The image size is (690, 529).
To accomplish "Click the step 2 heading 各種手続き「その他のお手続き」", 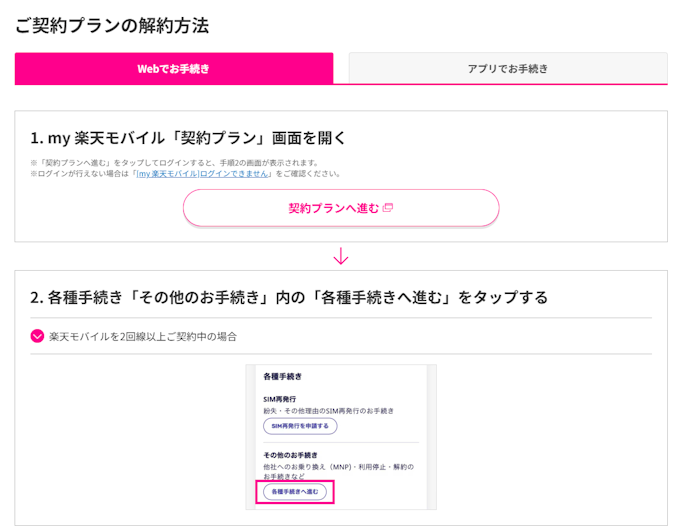I will coord(289,298).
